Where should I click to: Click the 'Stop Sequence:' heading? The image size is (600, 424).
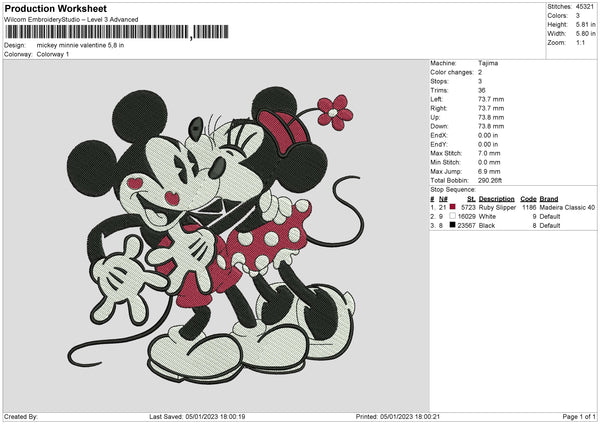pos(453,190)
